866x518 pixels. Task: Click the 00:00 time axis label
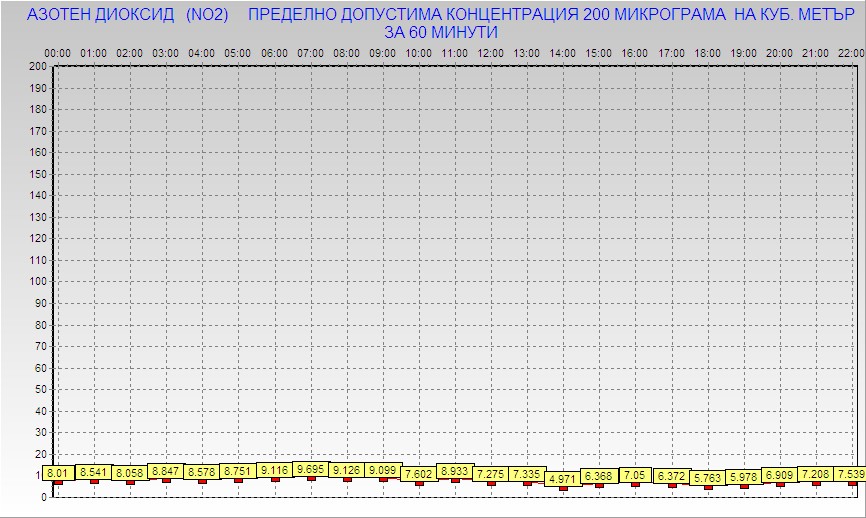click(58, 52)
